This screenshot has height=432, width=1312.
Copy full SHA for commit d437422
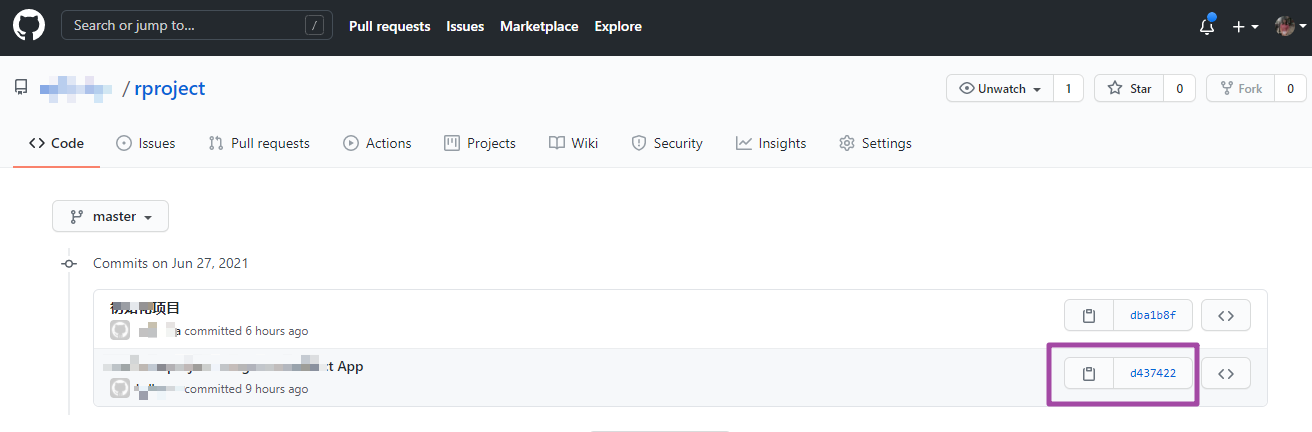1089,374
